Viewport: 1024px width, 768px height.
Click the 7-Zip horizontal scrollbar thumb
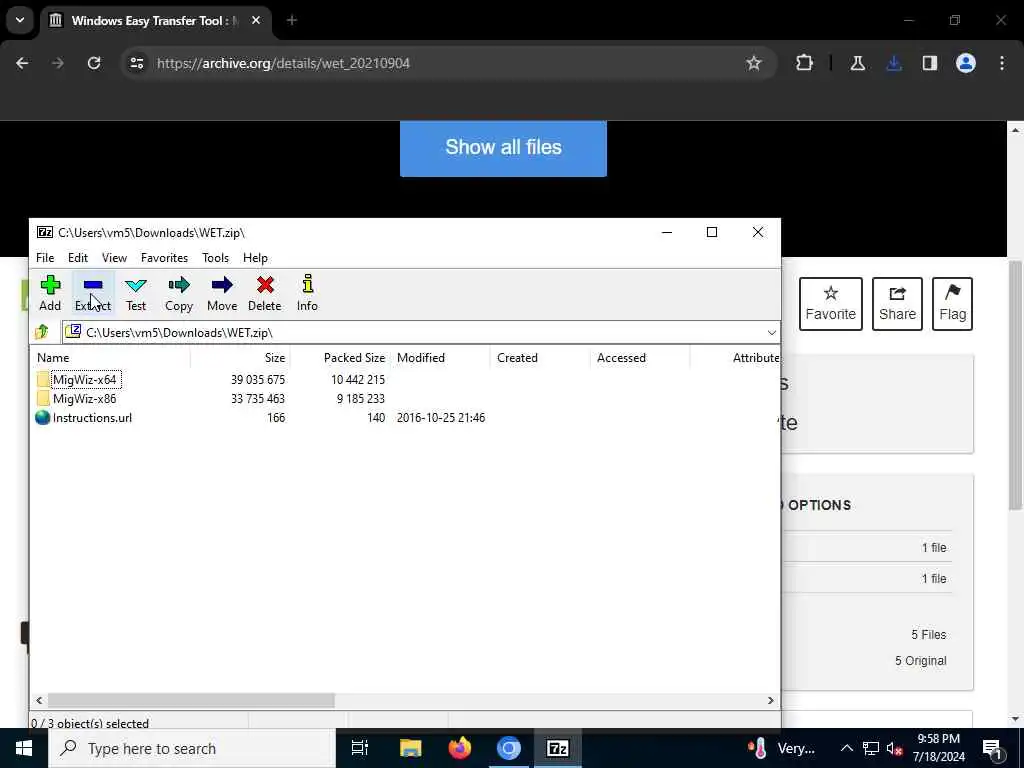tap(191, 700)
